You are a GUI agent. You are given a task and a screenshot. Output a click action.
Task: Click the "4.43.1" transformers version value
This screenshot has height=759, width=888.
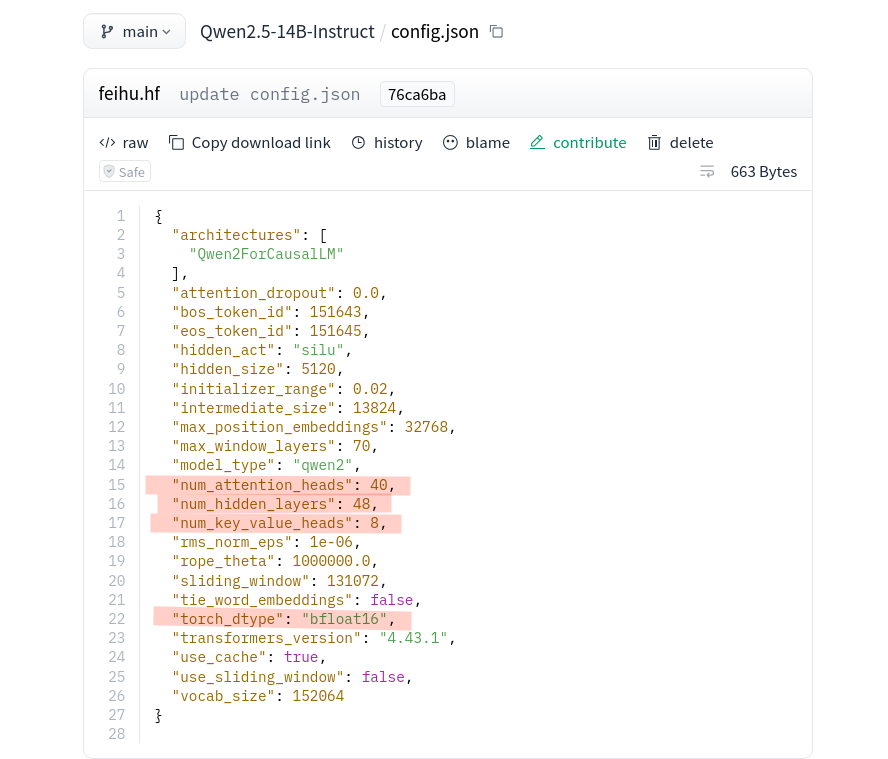tap(413, 638)
